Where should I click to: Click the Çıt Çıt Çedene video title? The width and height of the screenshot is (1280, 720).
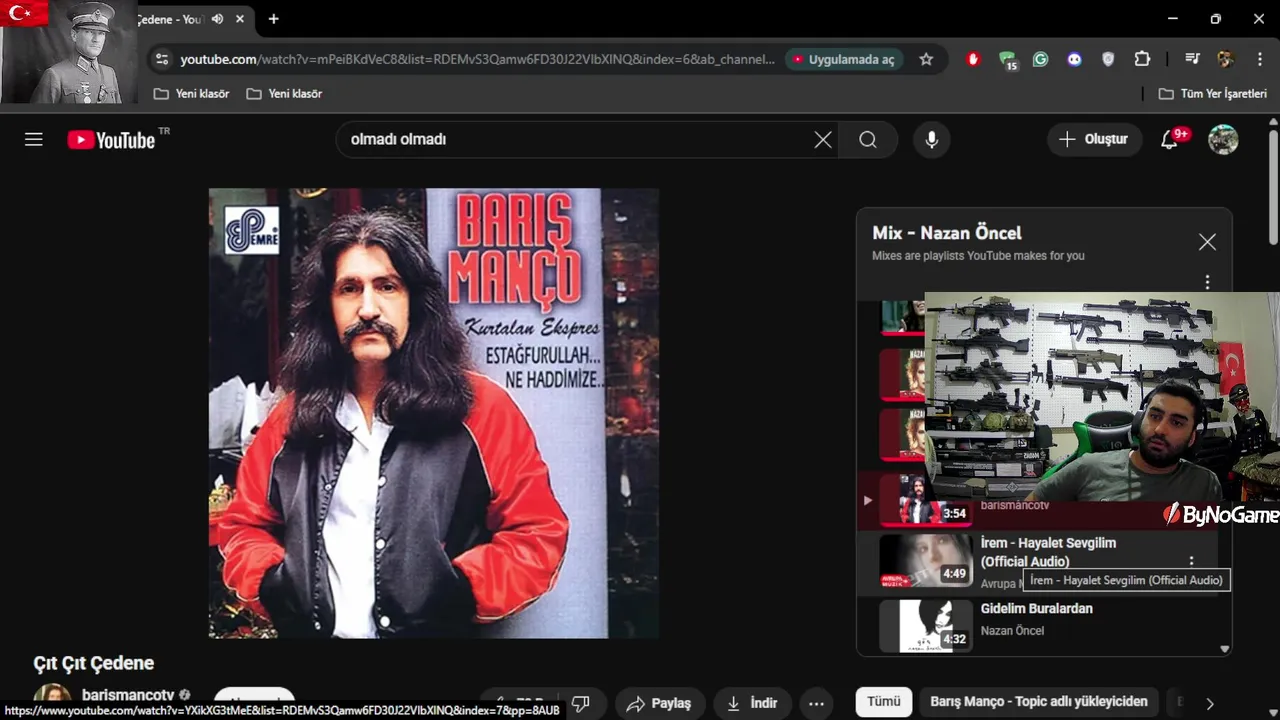pos(94,663)
